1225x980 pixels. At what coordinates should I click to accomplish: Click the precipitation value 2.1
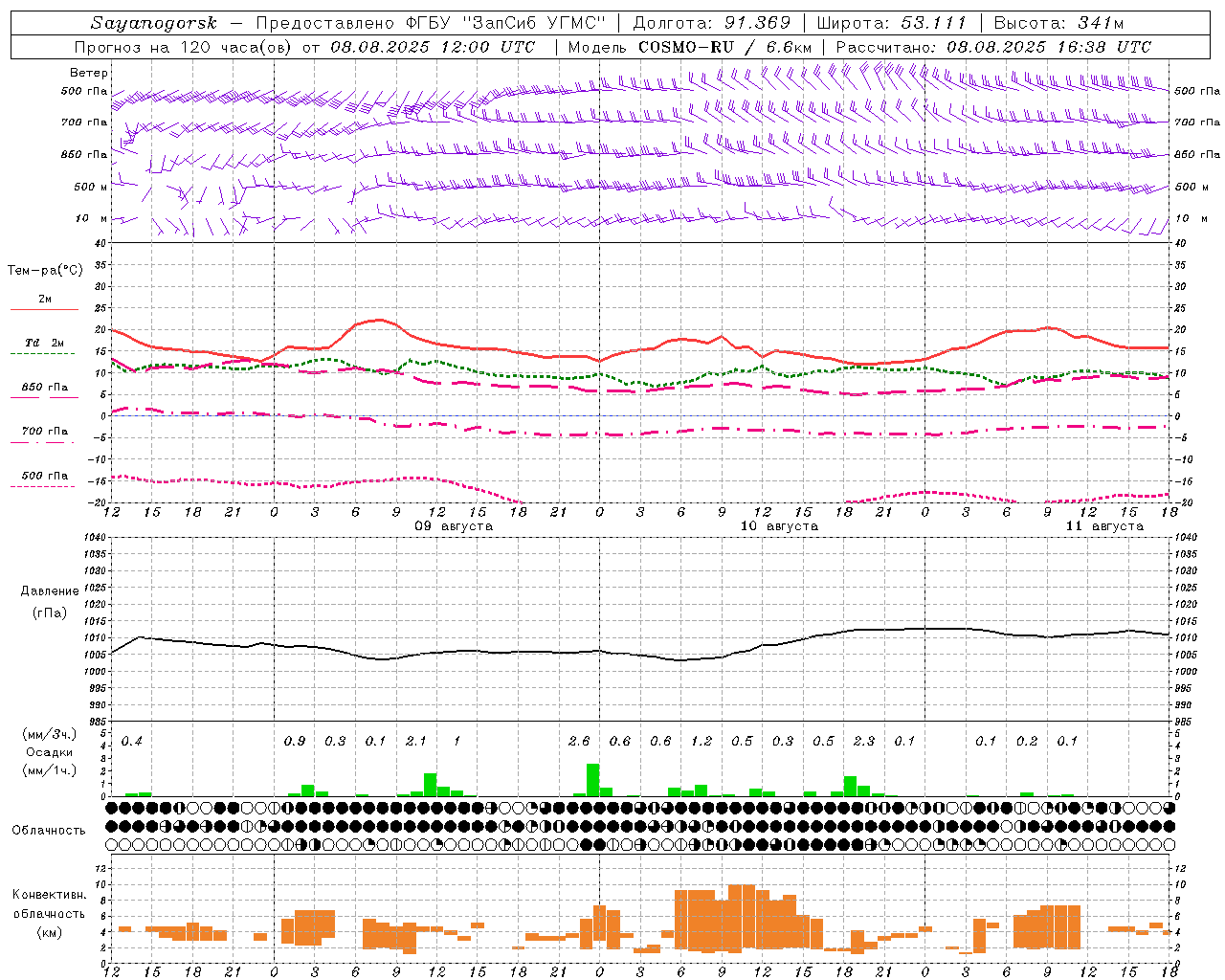click(x=415, y=742)
